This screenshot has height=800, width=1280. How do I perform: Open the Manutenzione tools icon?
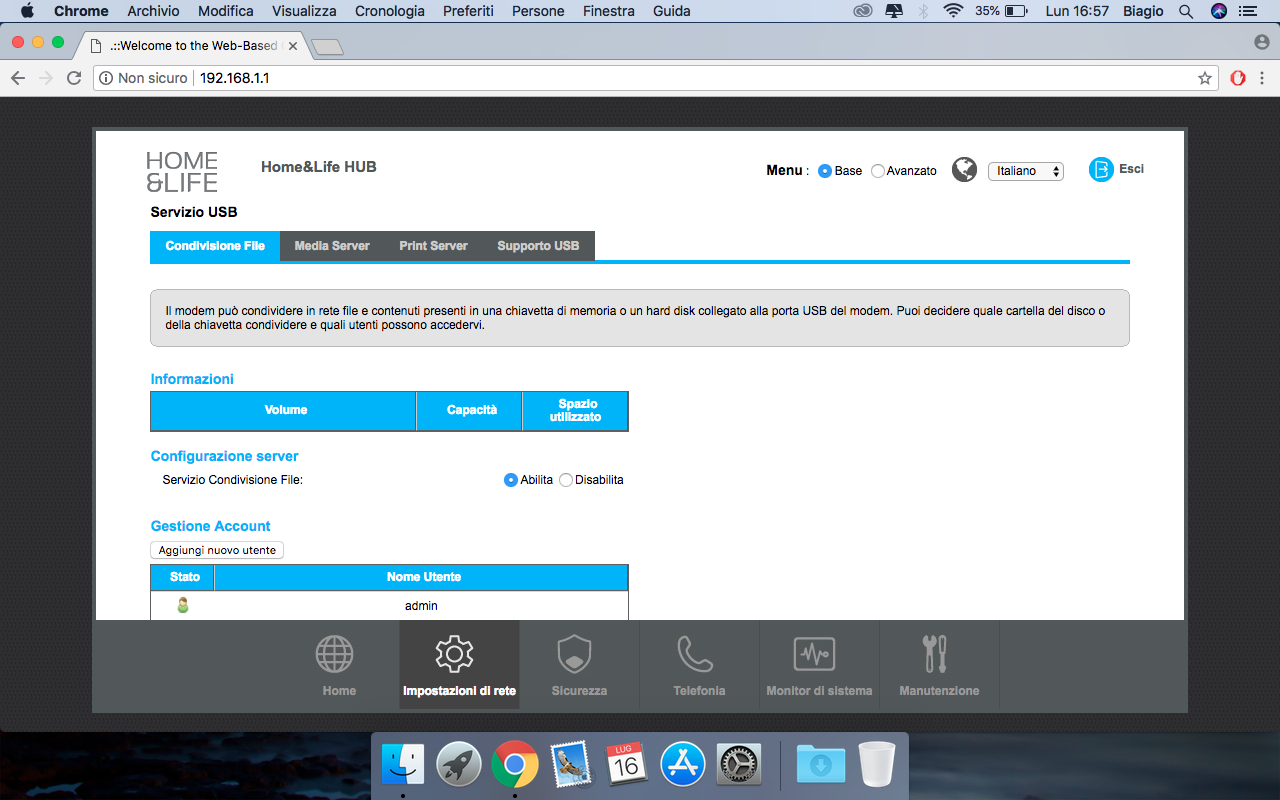pos(934,654)
